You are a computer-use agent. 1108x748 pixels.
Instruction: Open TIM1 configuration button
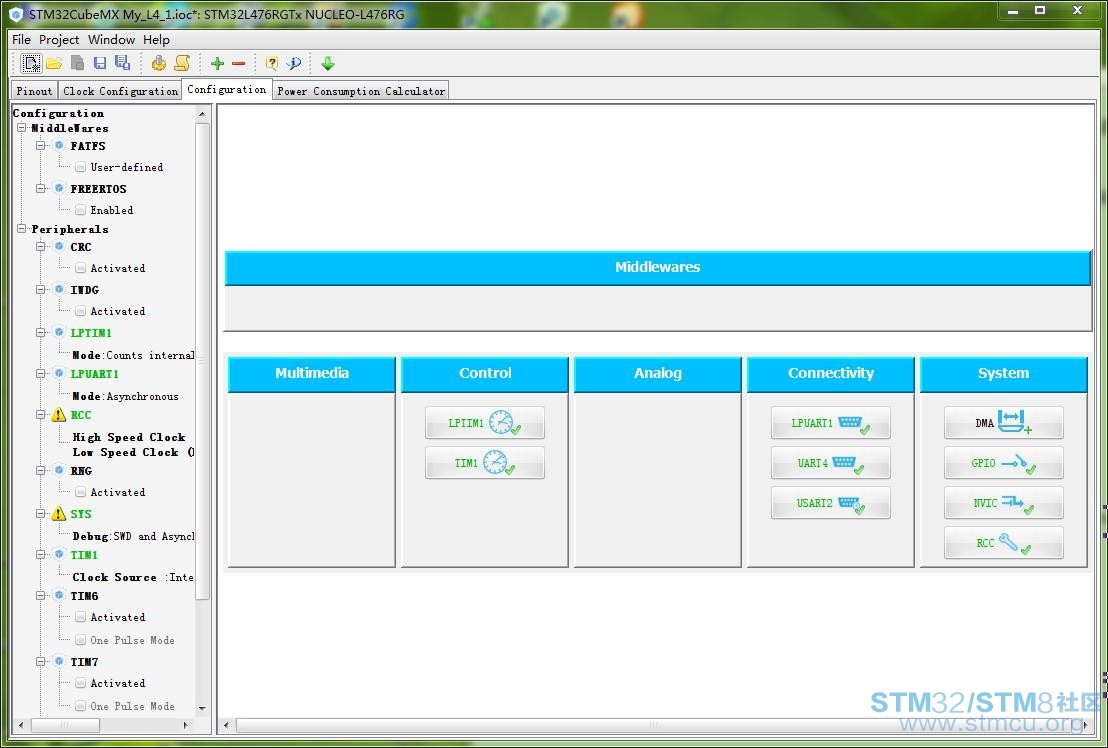485,463
